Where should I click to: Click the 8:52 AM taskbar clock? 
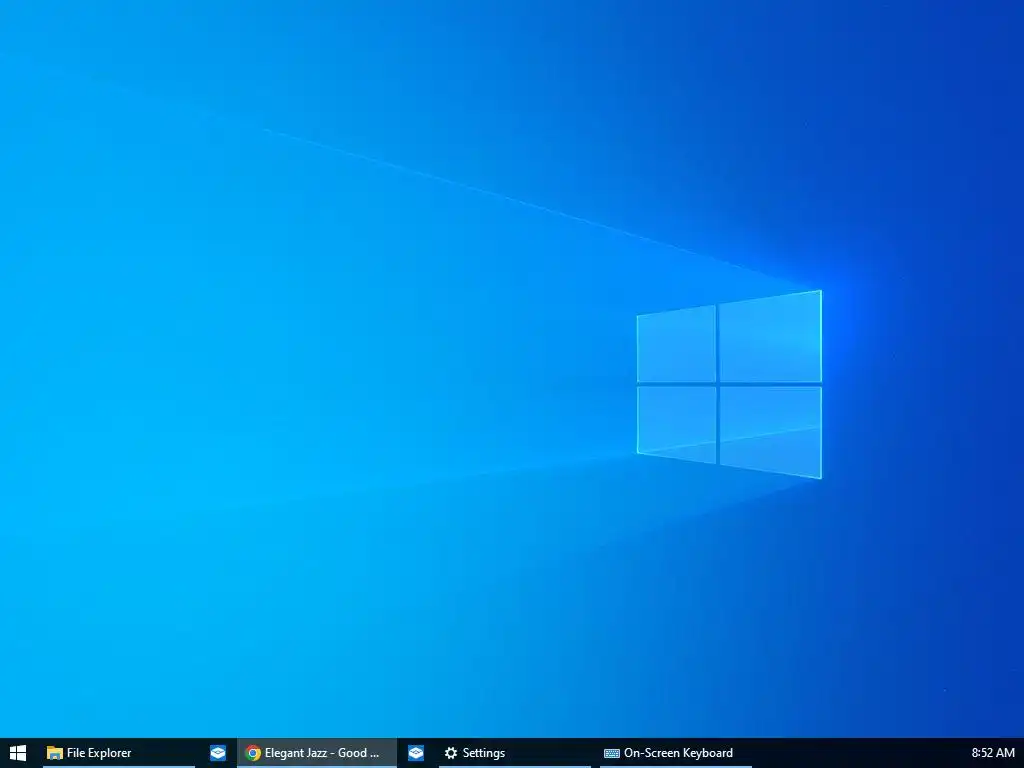(x=993, y=753)
